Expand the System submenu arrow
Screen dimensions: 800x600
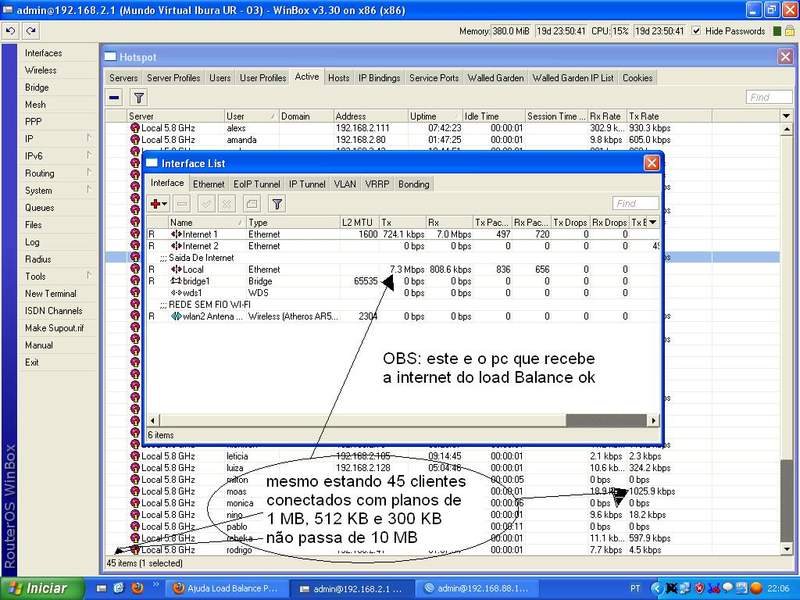[89, 189]
